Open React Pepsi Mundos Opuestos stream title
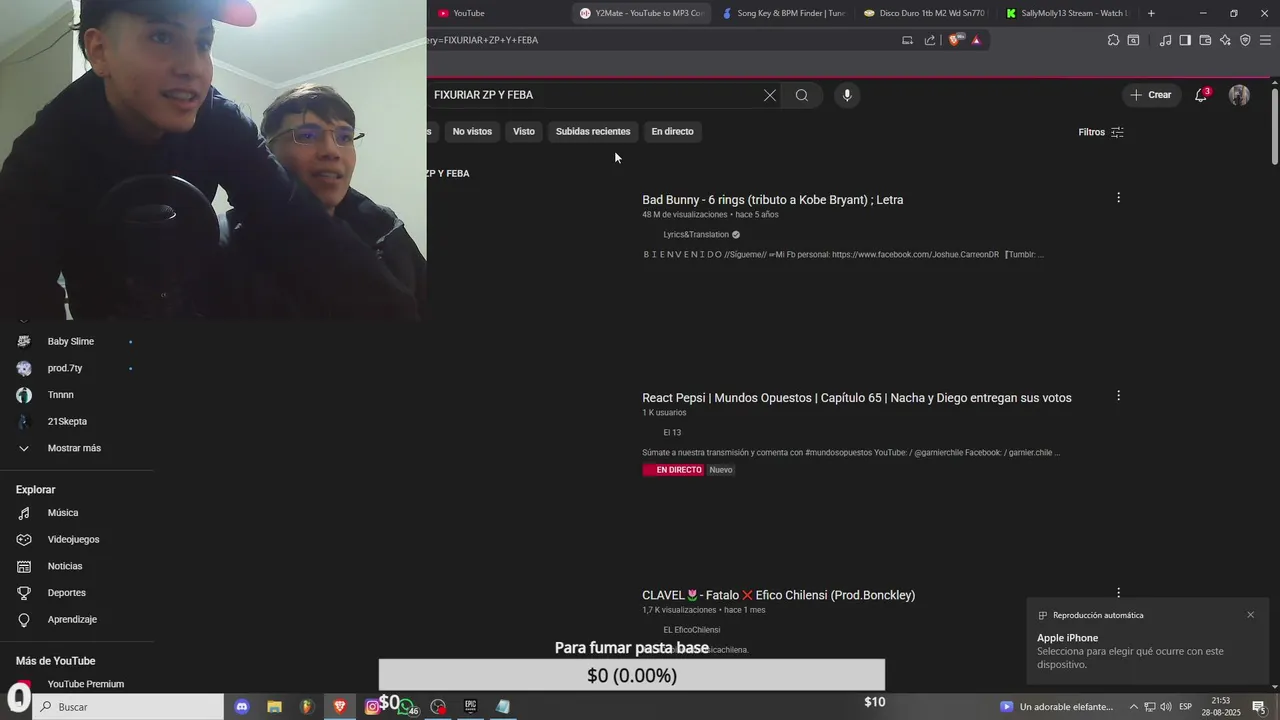The height and width of the screenshot is (720, 1280). pos(857,398)
